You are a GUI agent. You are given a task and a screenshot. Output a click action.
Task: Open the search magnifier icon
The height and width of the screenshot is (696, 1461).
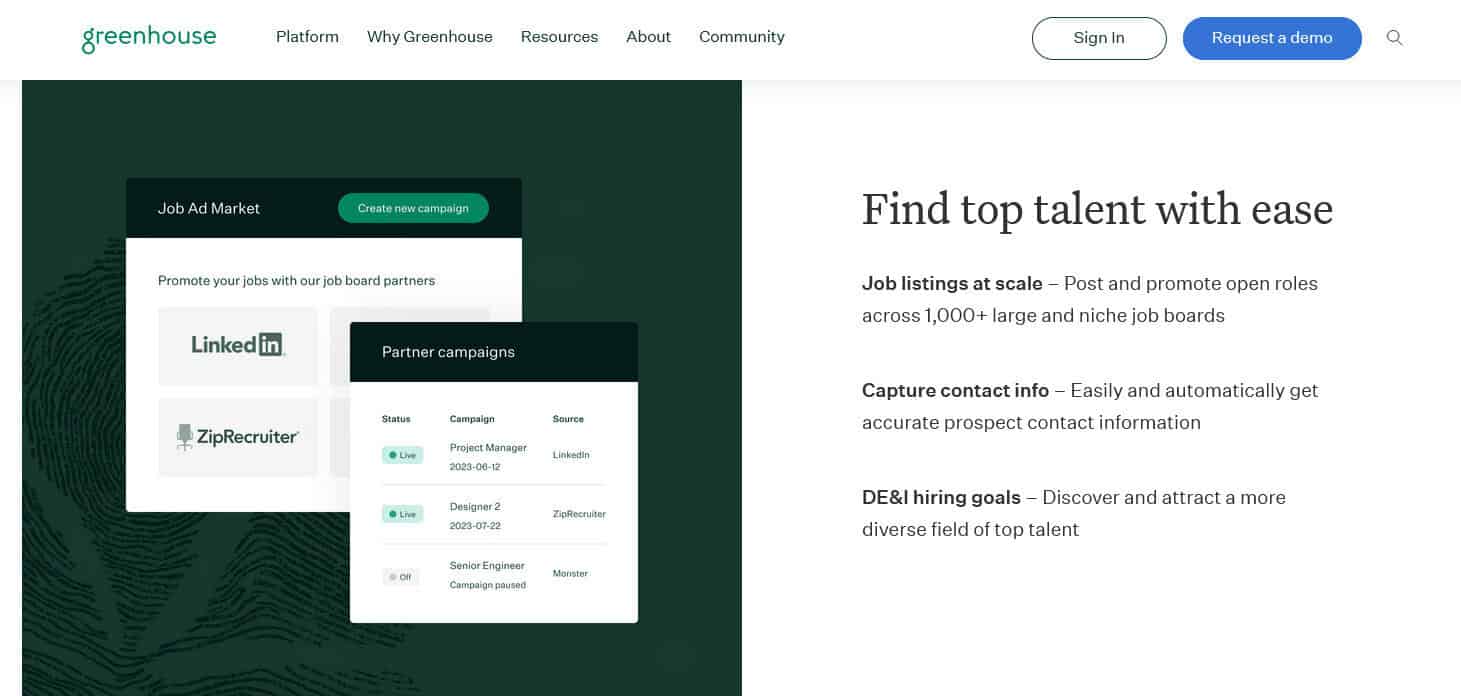[1394, 38]
